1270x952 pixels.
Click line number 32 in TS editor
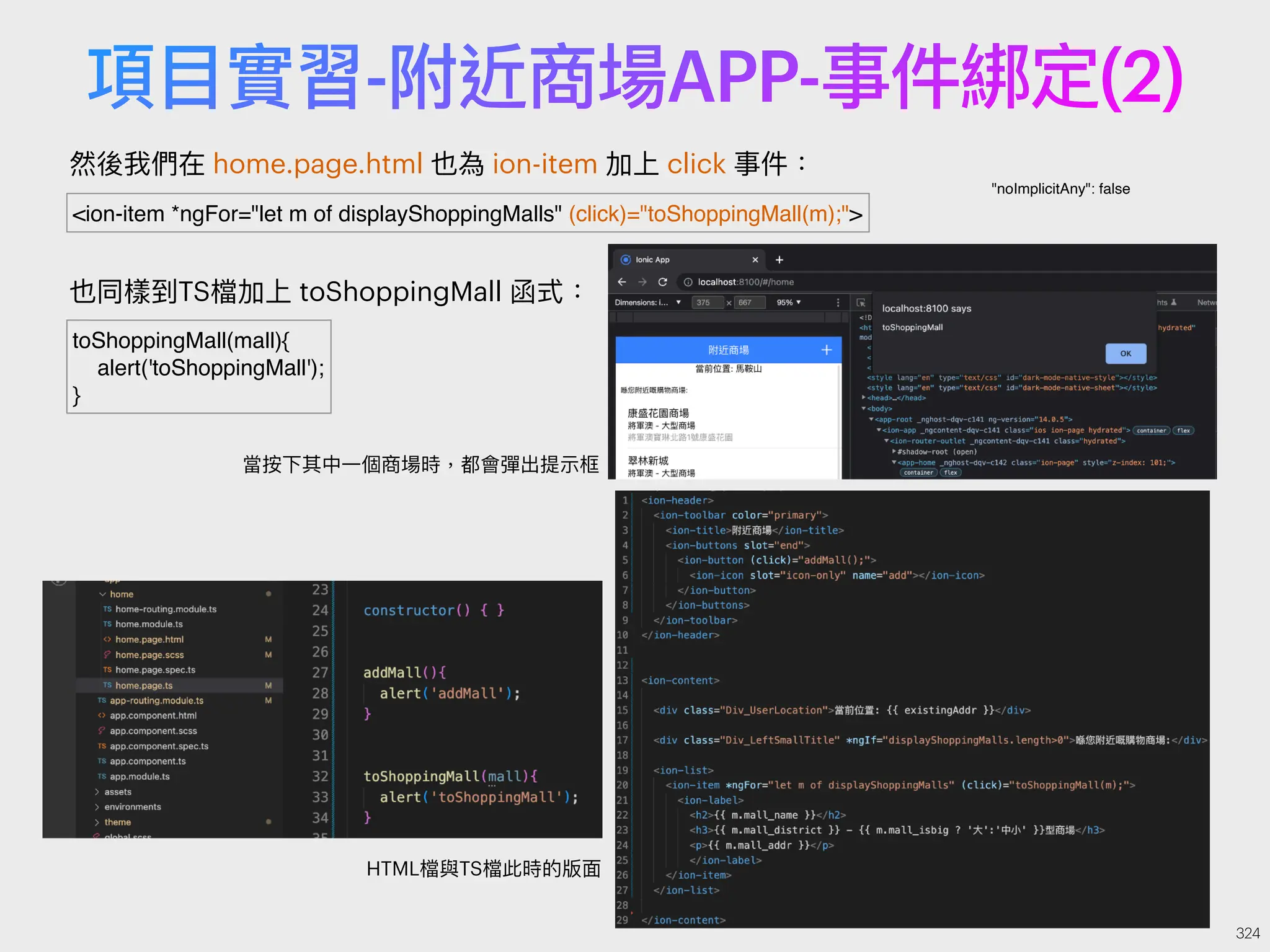(x=320, y=776)
